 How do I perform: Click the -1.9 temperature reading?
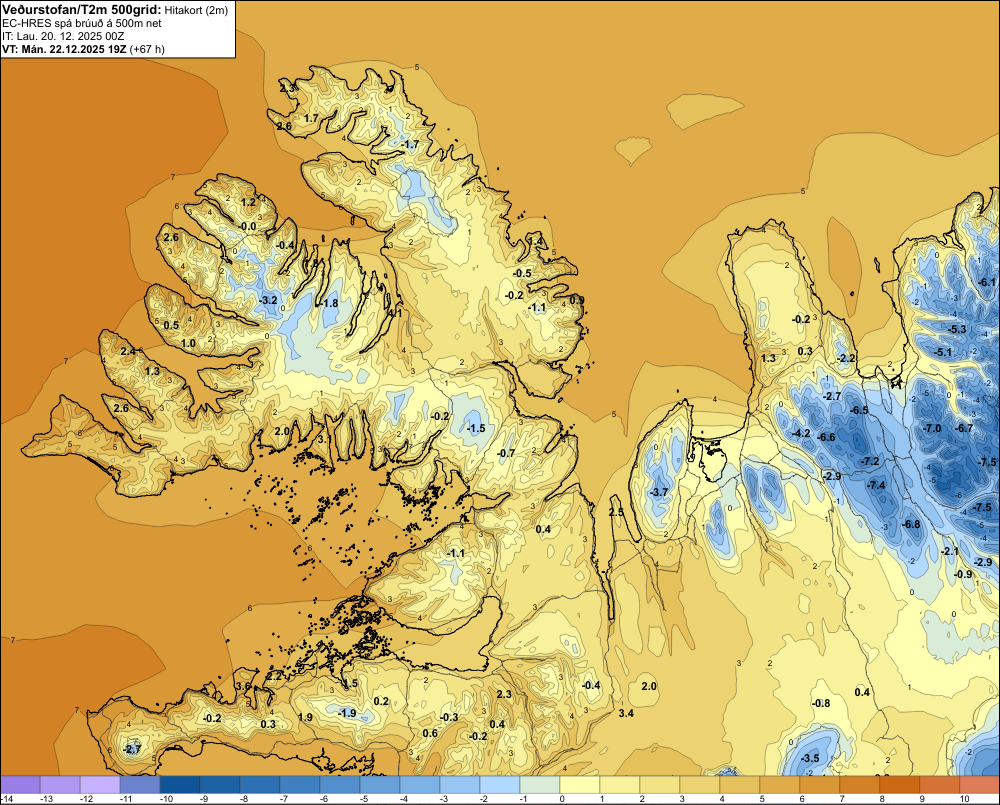(x=347, y=713)
